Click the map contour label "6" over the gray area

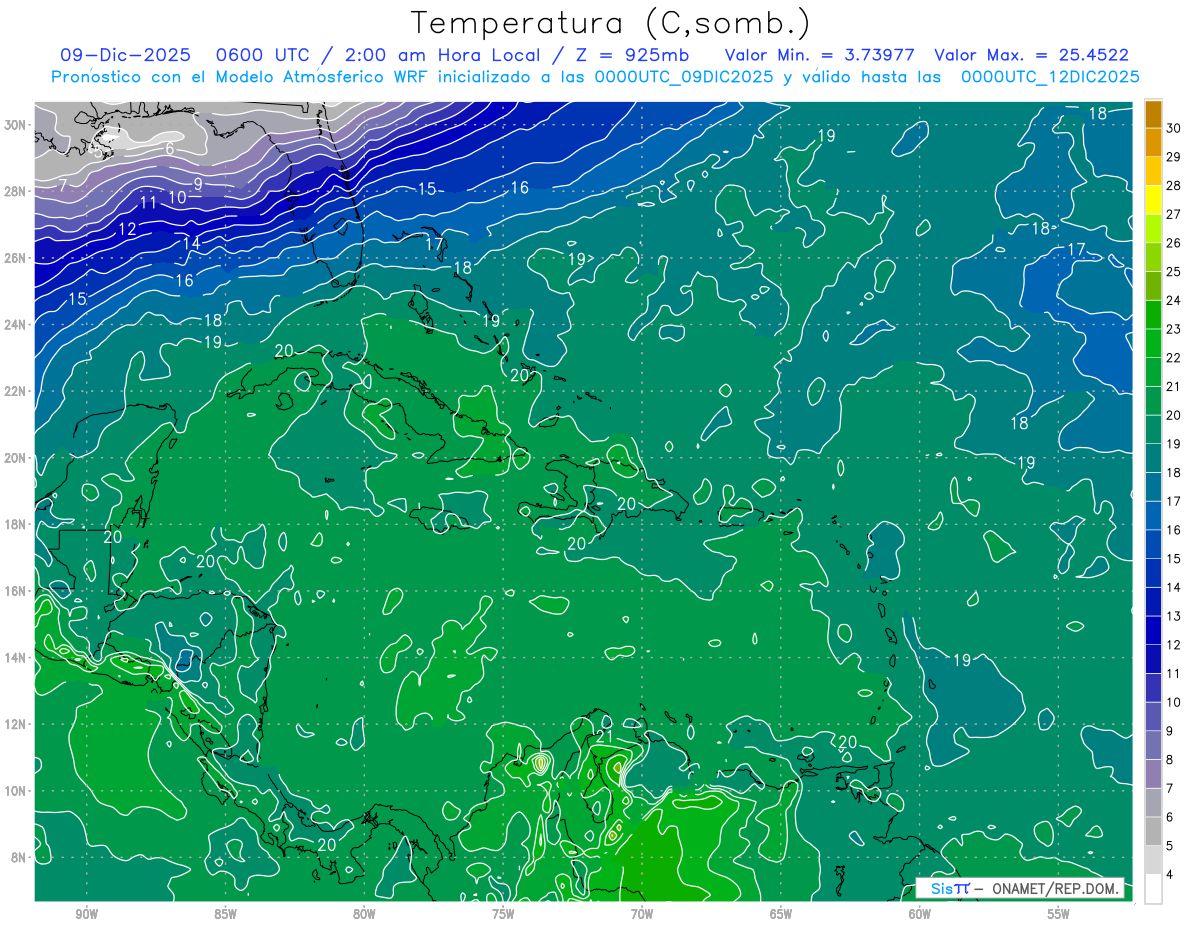click(x=169, y=149)
